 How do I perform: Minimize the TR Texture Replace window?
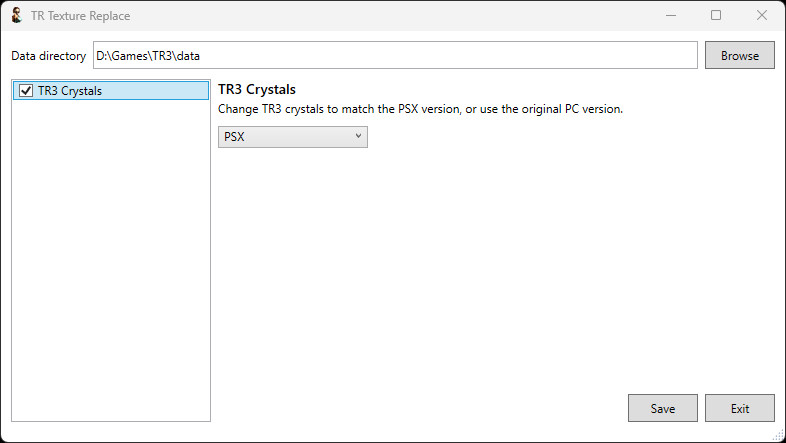pos(669,15)
